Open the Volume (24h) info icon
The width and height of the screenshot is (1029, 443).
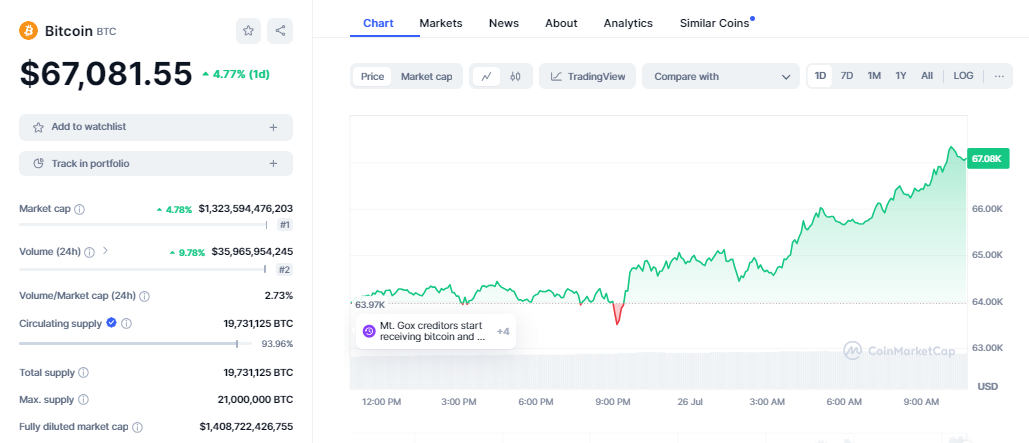(x=89, y=252)
